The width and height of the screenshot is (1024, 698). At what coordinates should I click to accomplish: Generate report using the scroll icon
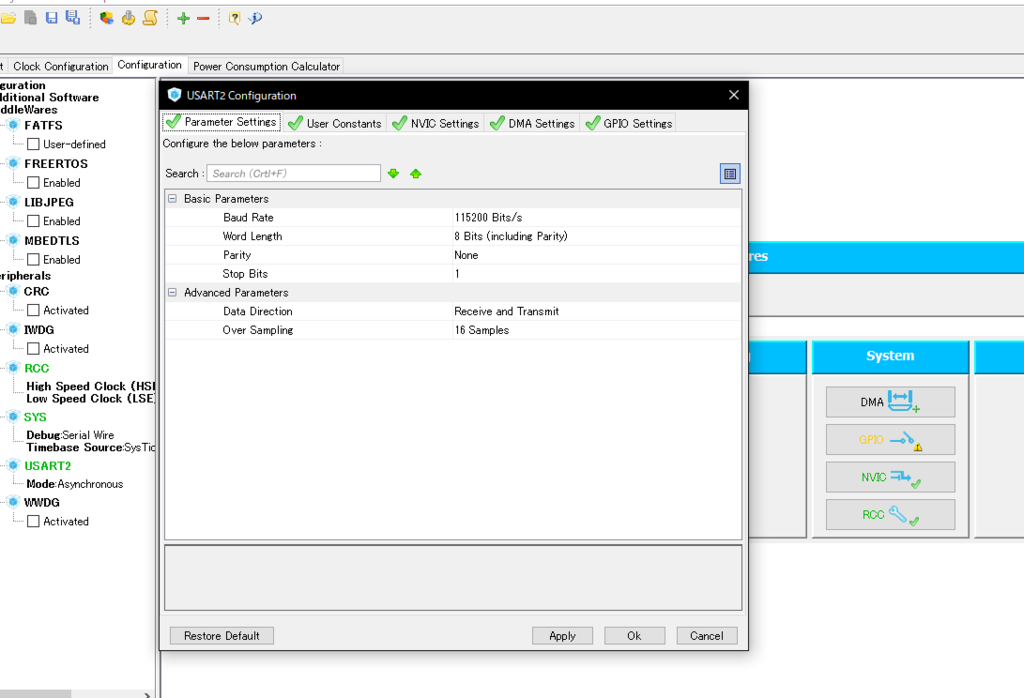[x=150, y=18]
